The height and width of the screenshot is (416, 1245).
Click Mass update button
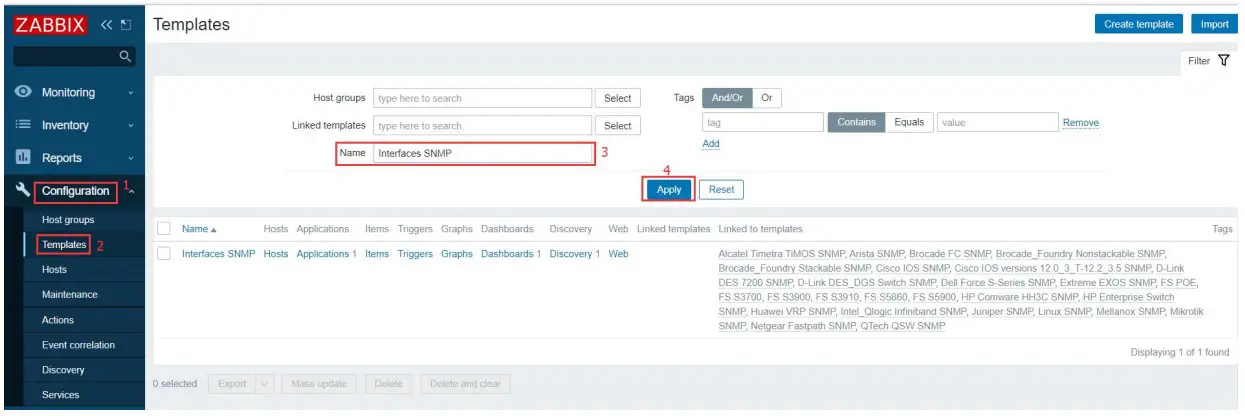pyautogui.click(x=319, y=384)
